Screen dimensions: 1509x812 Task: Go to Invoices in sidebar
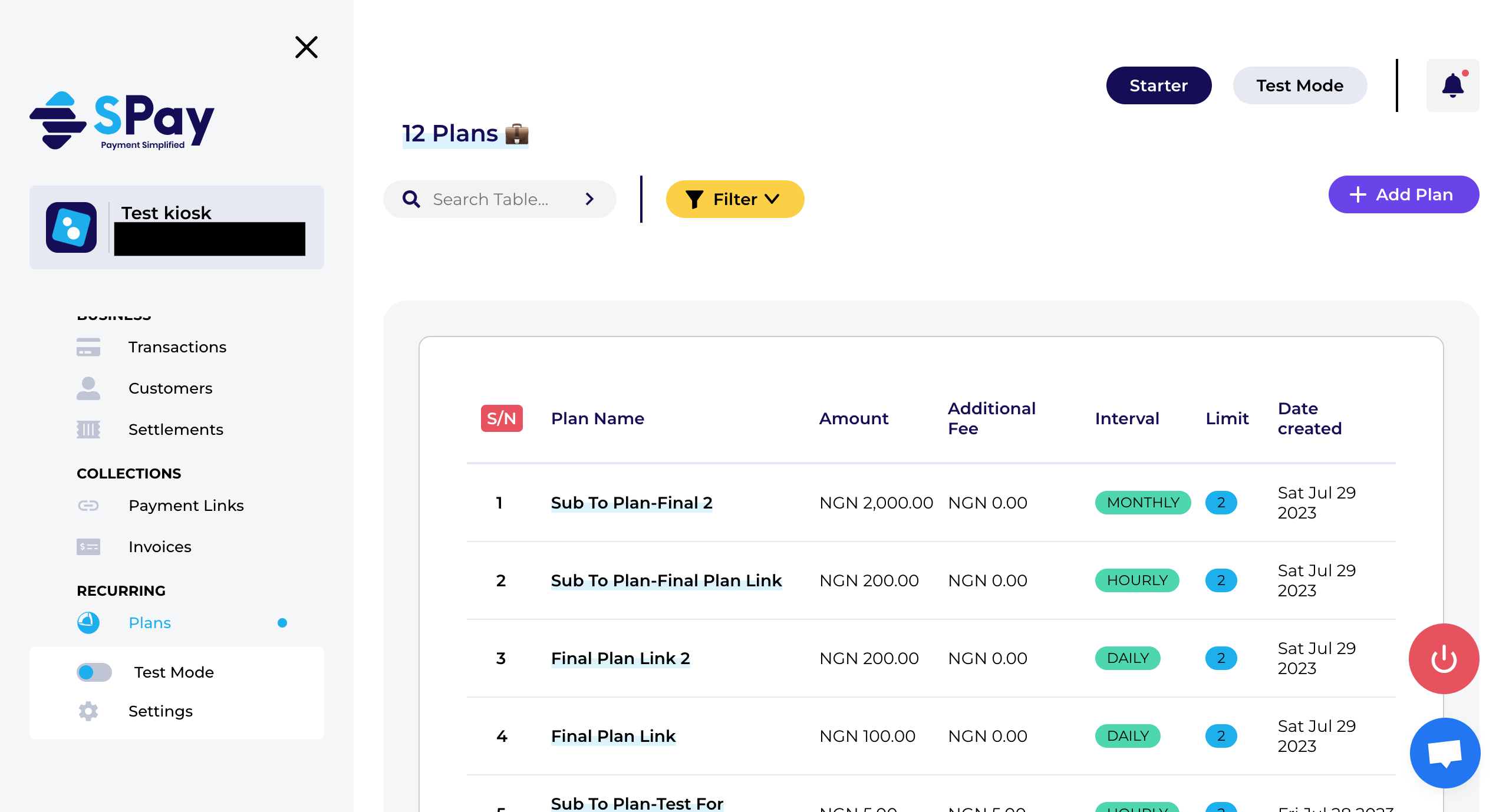click(x=160, y=547)
